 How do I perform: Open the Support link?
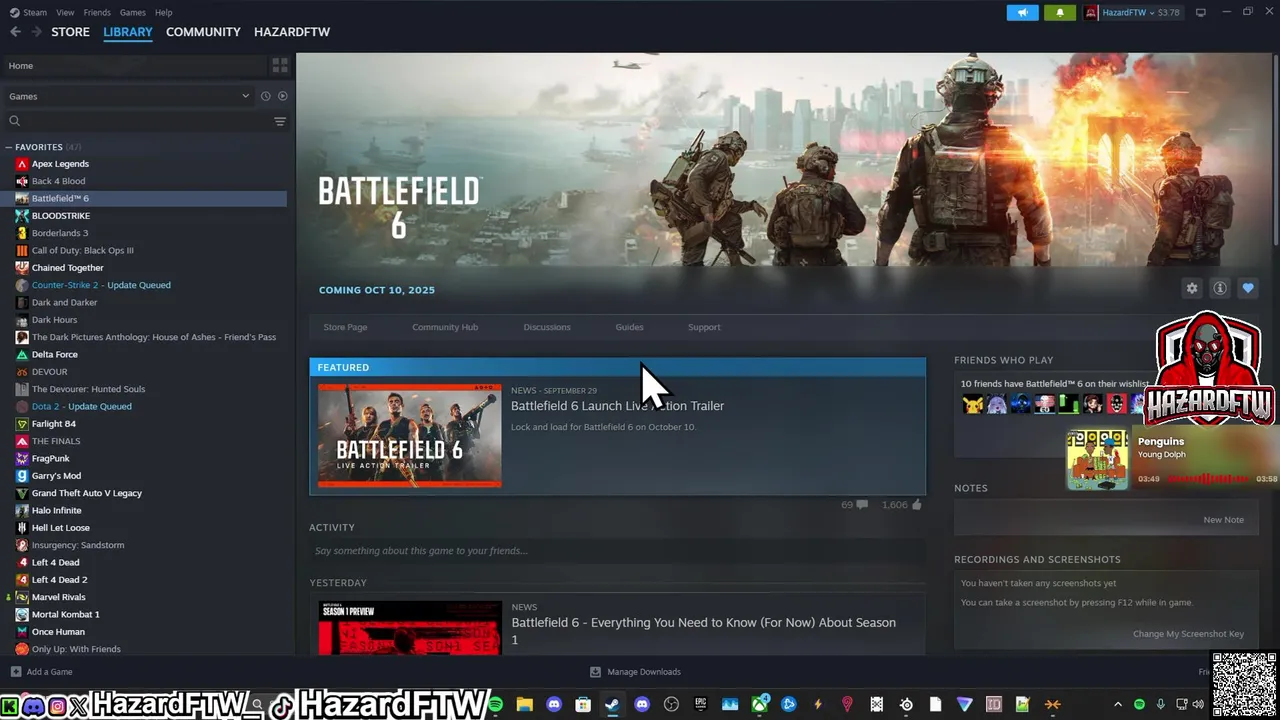(704, 327)
